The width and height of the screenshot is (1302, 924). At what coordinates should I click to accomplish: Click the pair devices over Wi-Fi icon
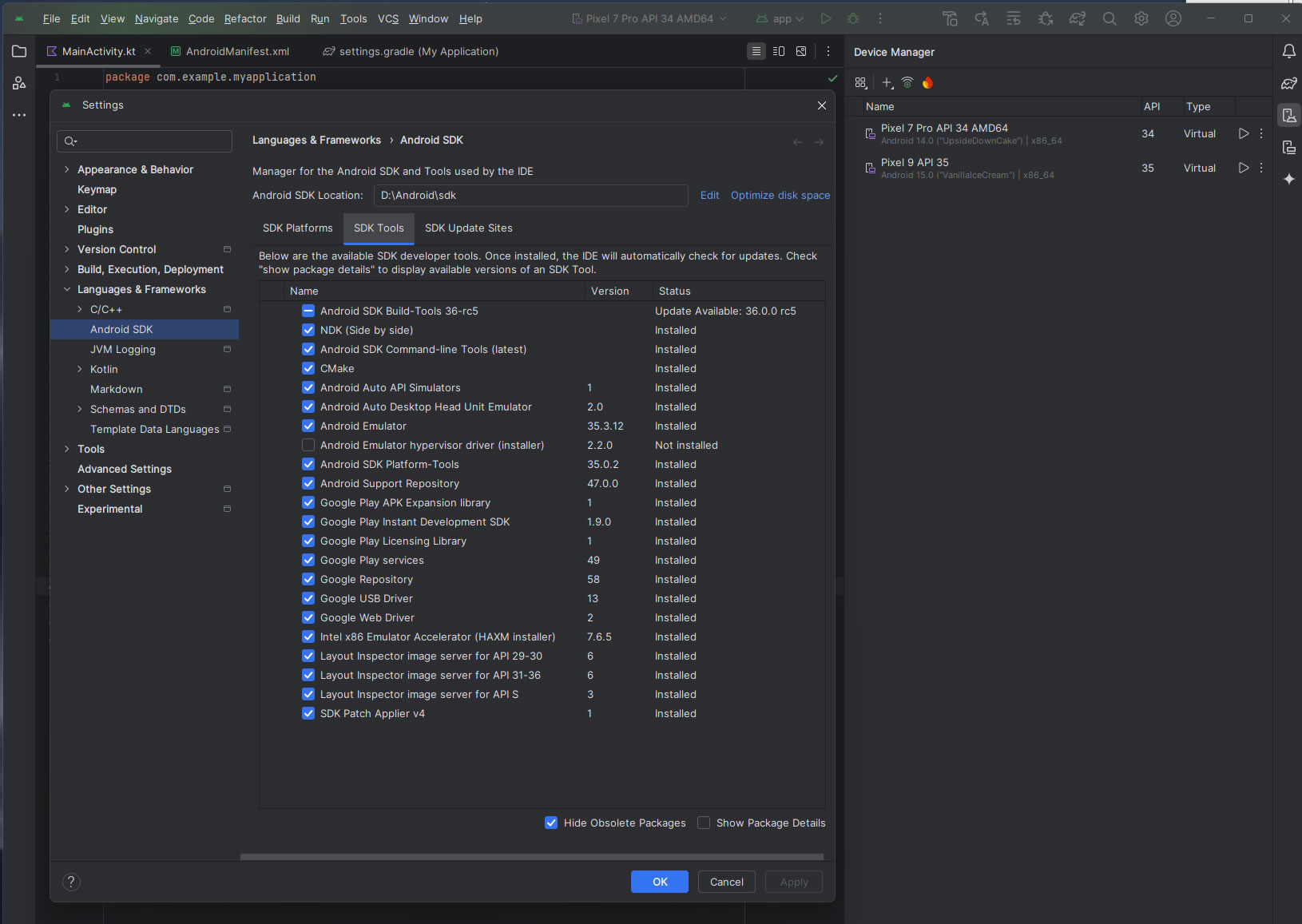(907, 82)
